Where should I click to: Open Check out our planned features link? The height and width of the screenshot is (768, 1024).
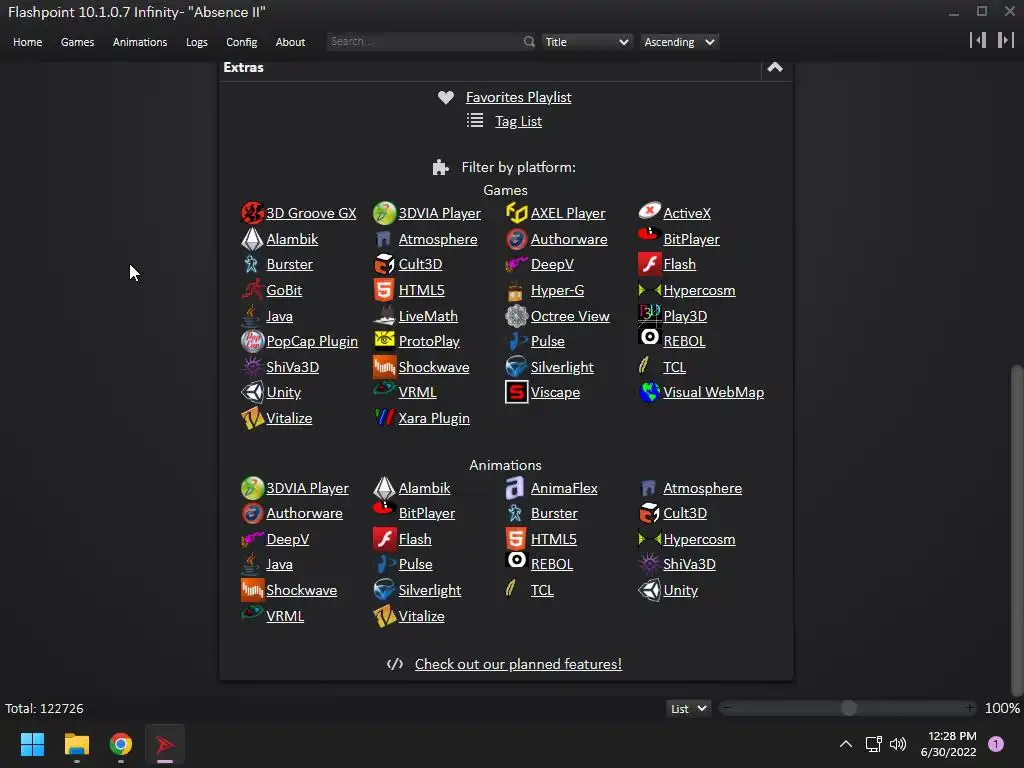[518, 664]
